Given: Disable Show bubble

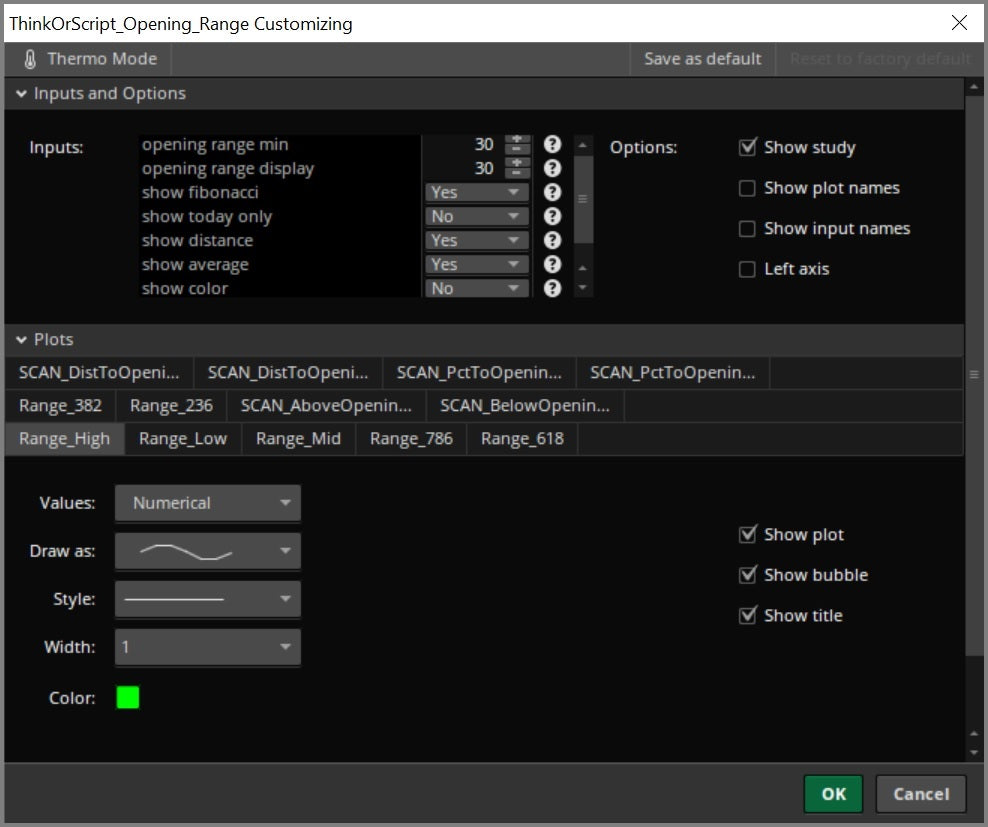Looking at the screenshot, I should coord(747,575).
